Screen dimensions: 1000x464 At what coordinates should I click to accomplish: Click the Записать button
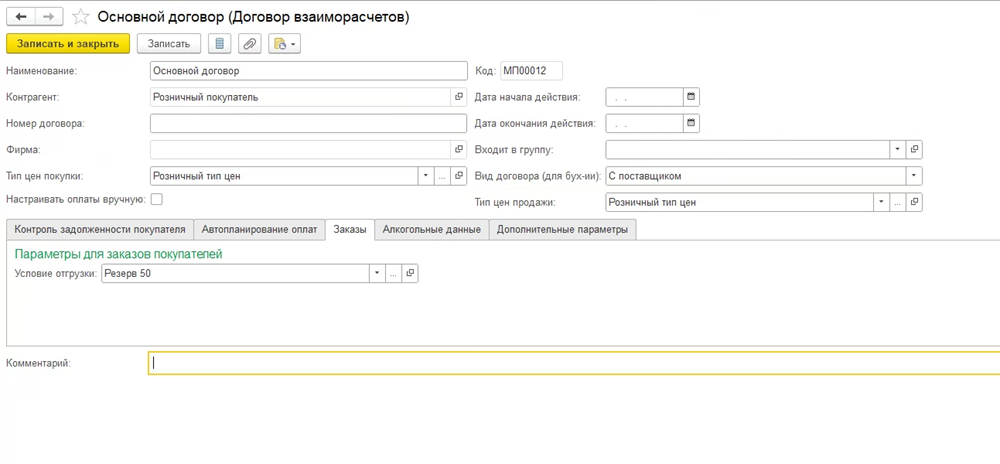tap(168, 44)
